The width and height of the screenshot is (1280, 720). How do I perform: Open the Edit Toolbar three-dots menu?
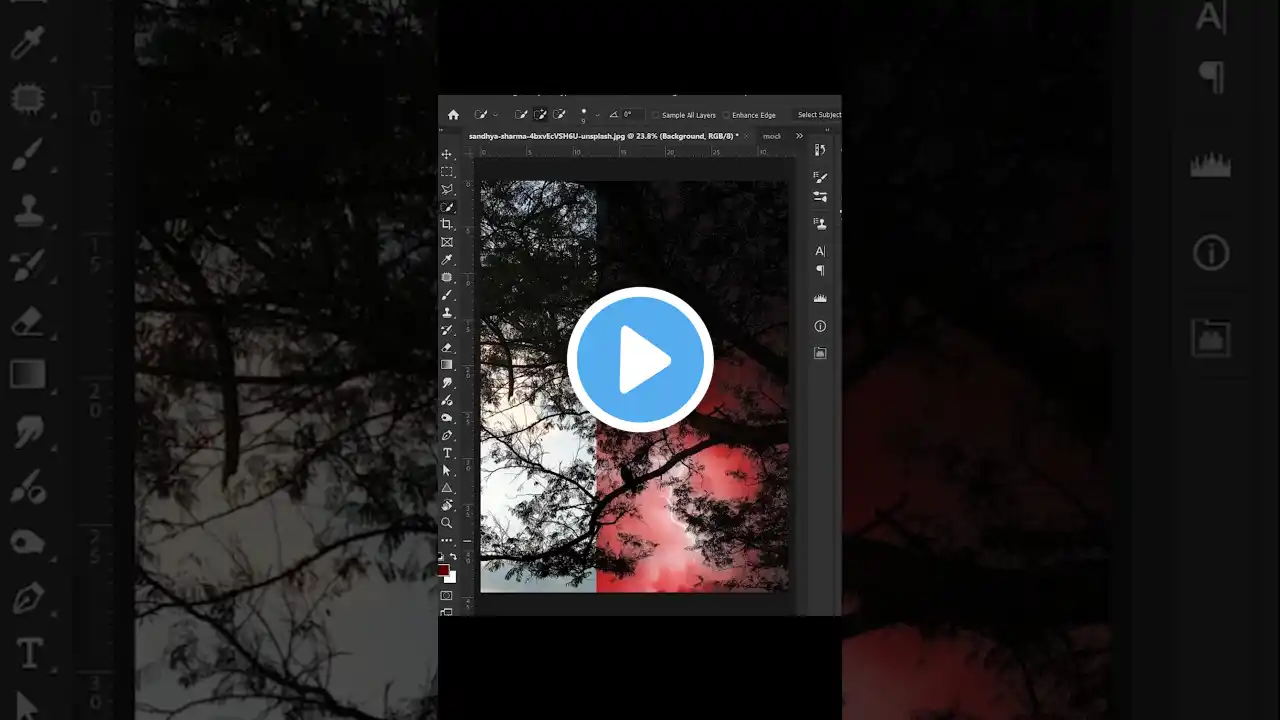[447, 540]
